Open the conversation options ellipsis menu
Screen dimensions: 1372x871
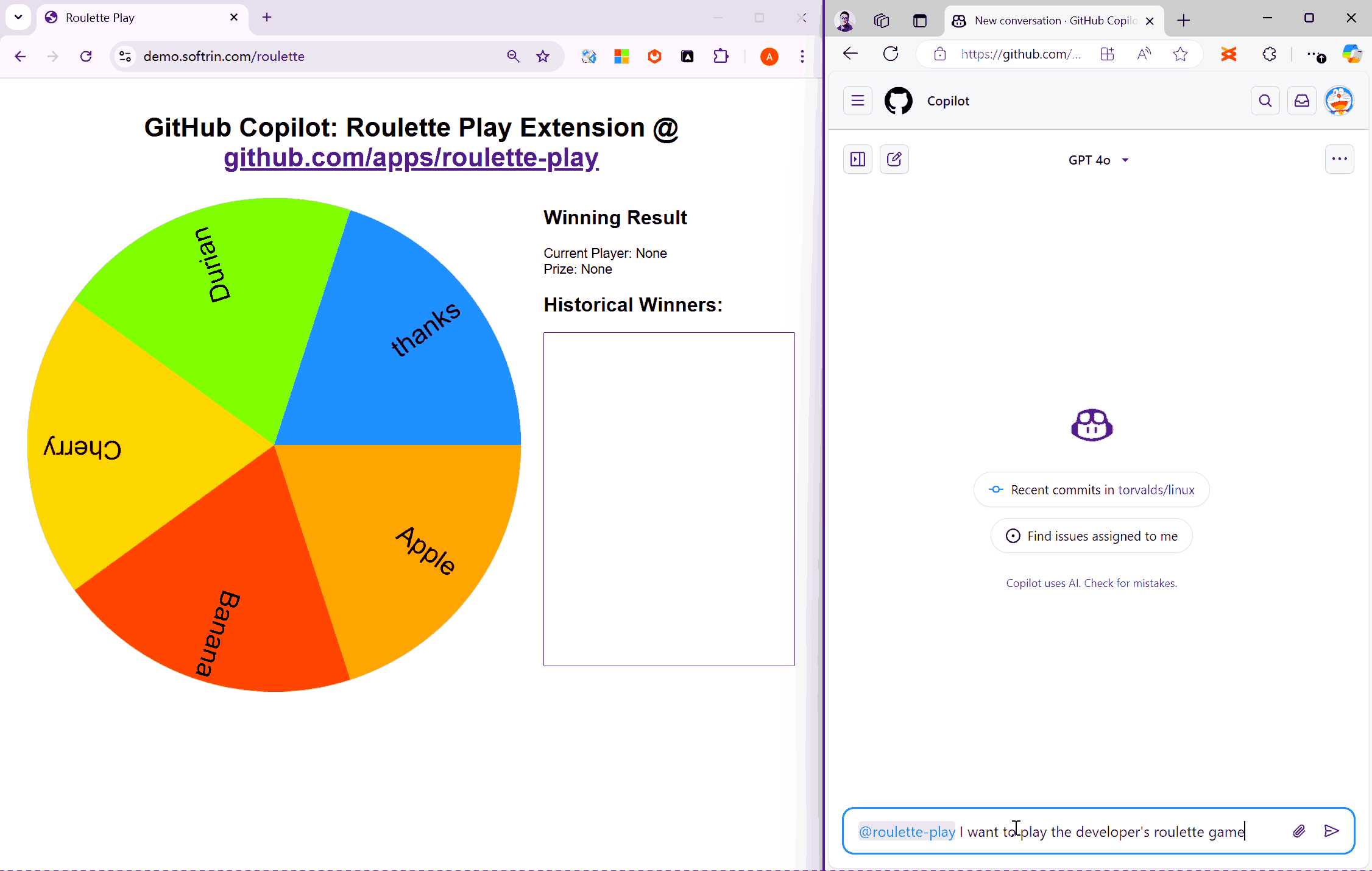(1339, 159)
